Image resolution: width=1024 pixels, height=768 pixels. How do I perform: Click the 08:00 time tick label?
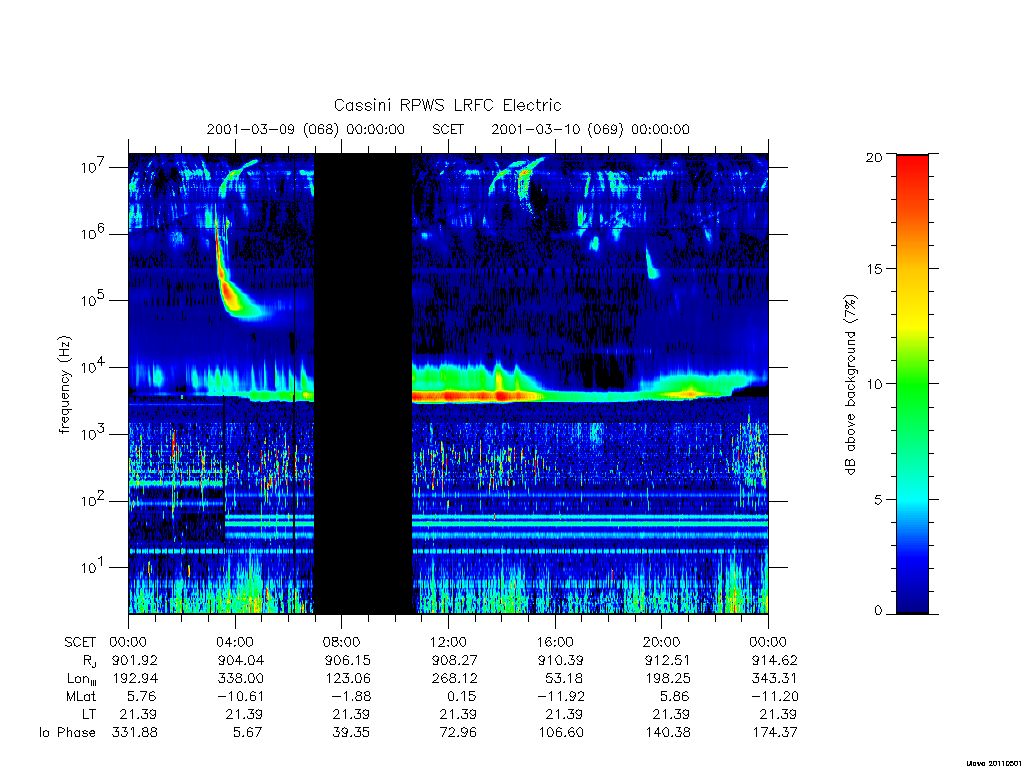click(x=342, y=642)
